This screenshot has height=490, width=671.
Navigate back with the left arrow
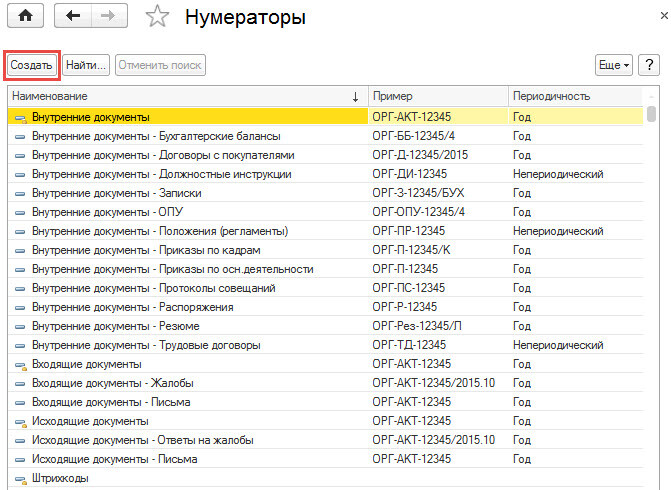point(73,16)
